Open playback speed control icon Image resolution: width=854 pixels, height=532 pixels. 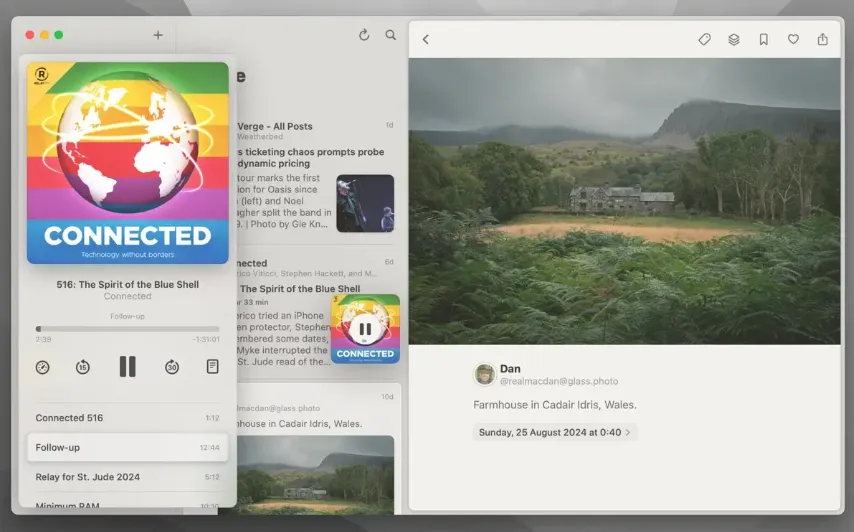[x=42, y=367]
